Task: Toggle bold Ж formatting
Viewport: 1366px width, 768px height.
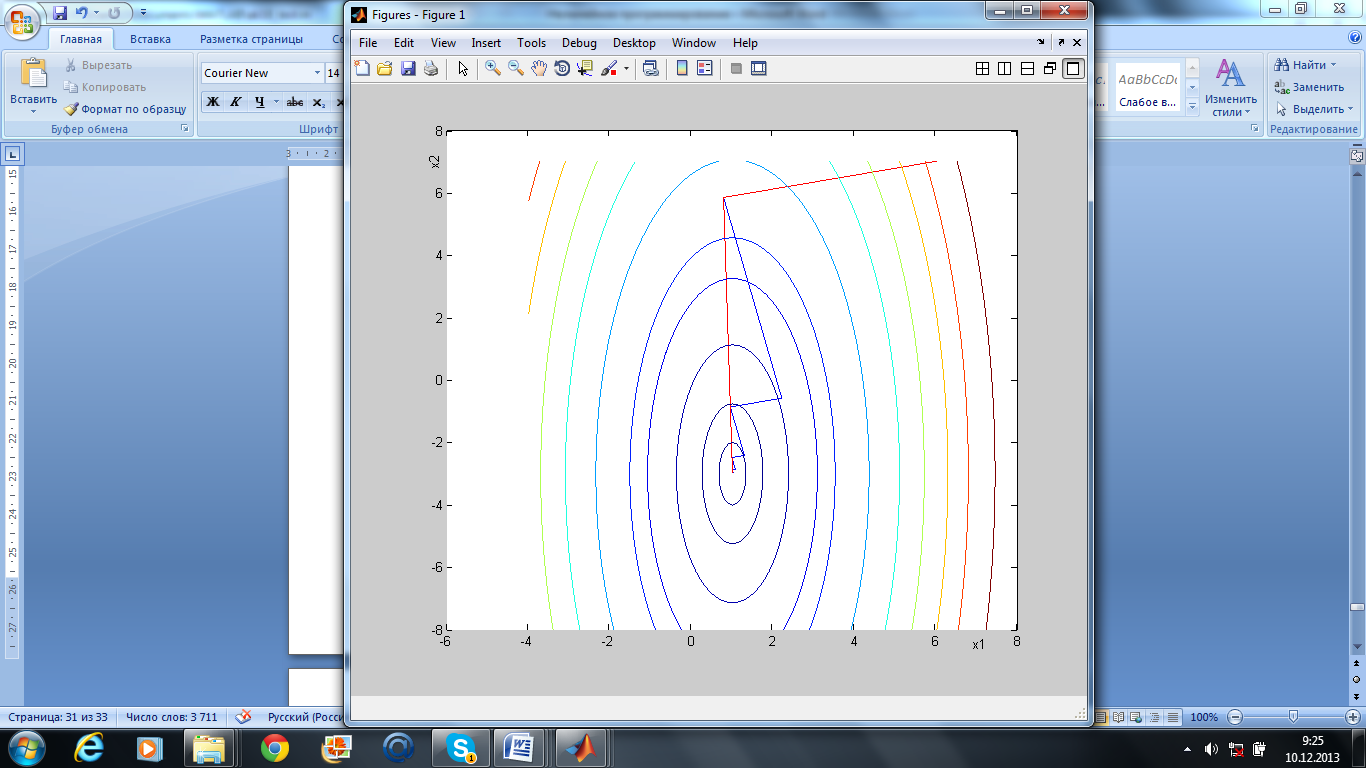Action: 213,102
